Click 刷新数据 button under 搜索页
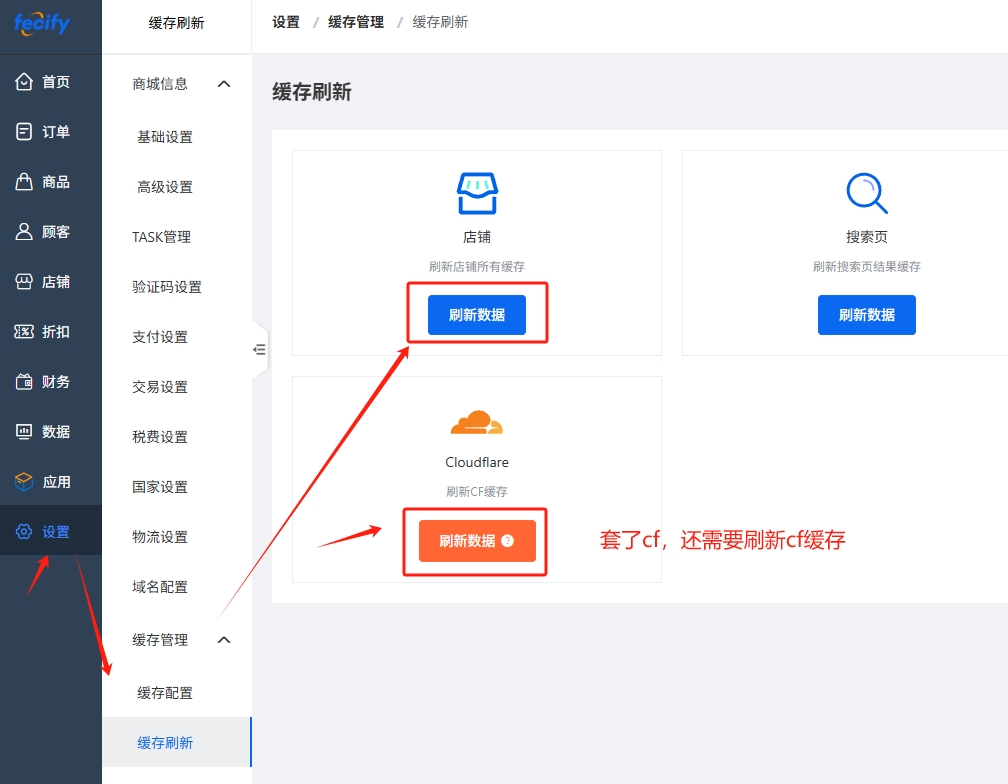 click(866, 315)
